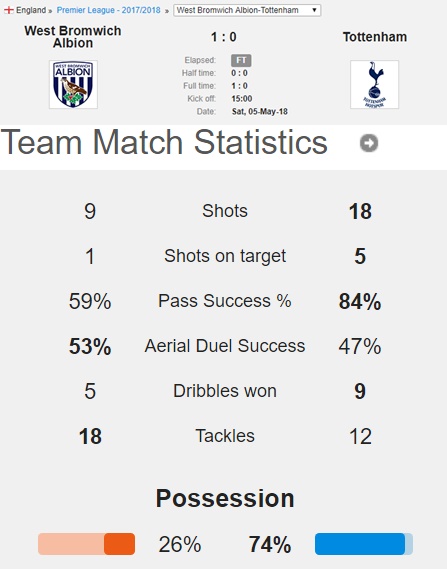Image resolution: width=447 pixels, height=569 pixels.
Task: Open the West Bromwich Albion club crest
Action: tap(73, 84)
